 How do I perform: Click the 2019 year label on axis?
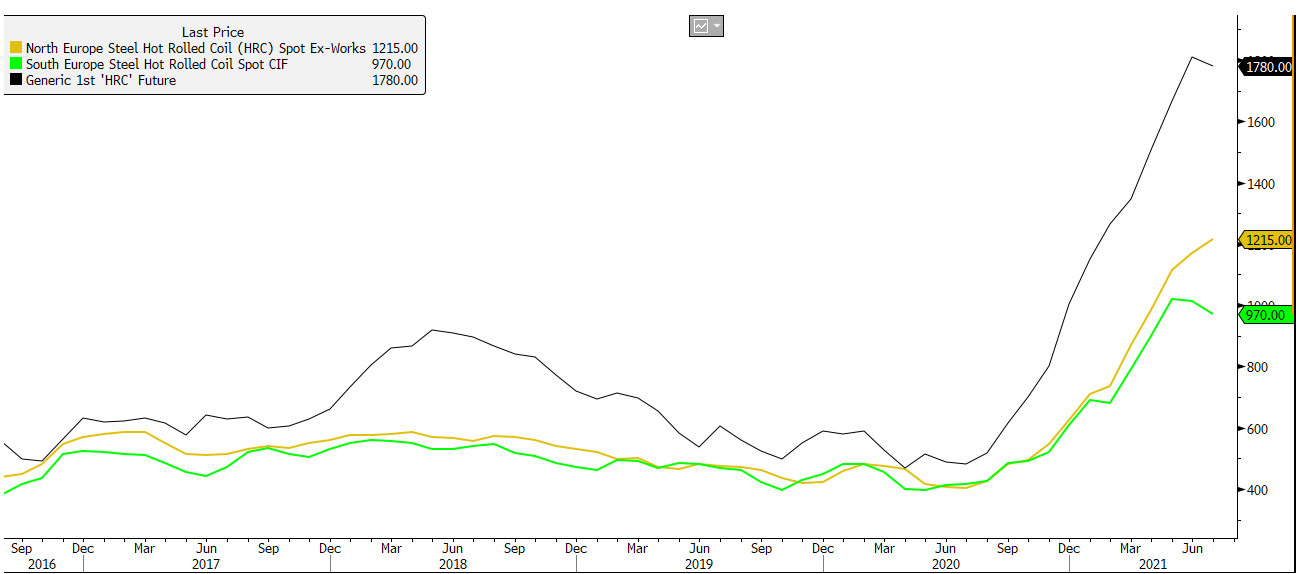coord(699,565)
